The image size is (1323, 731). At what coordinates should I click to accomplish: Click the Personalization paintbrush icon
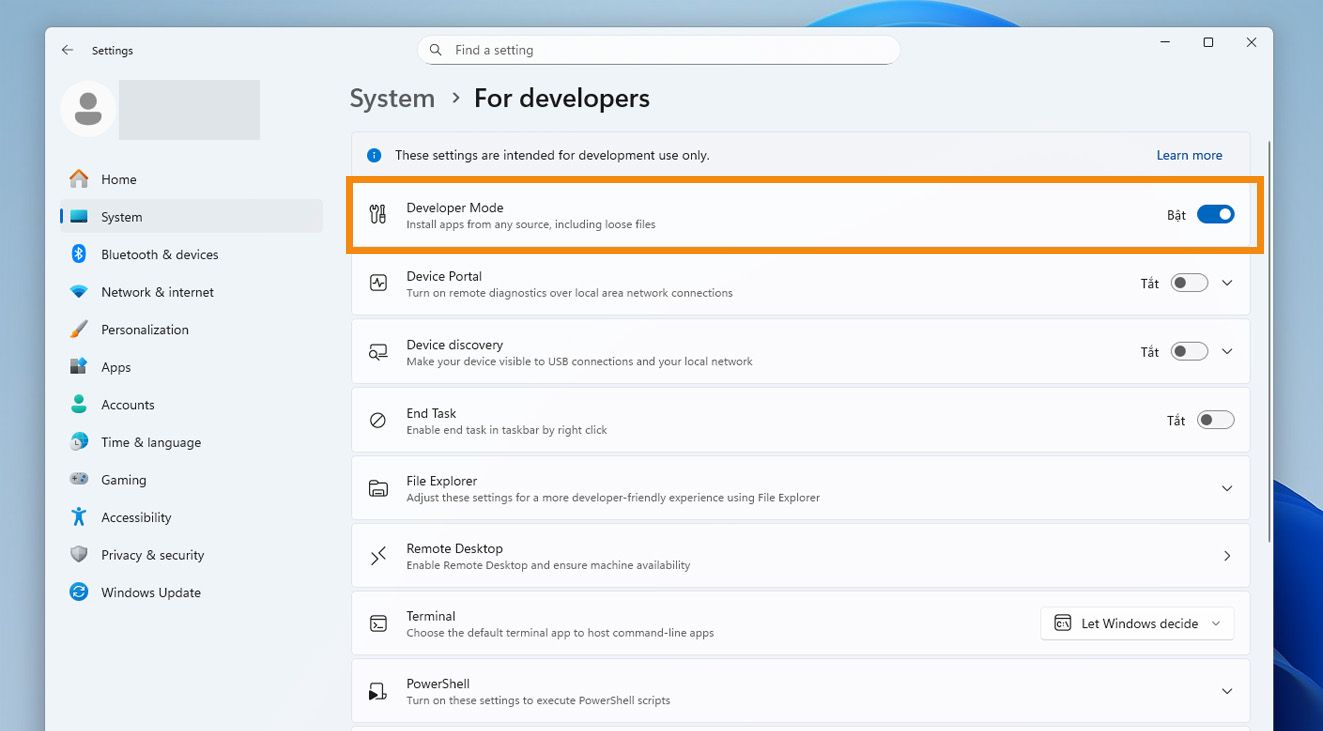pos(79,329)
